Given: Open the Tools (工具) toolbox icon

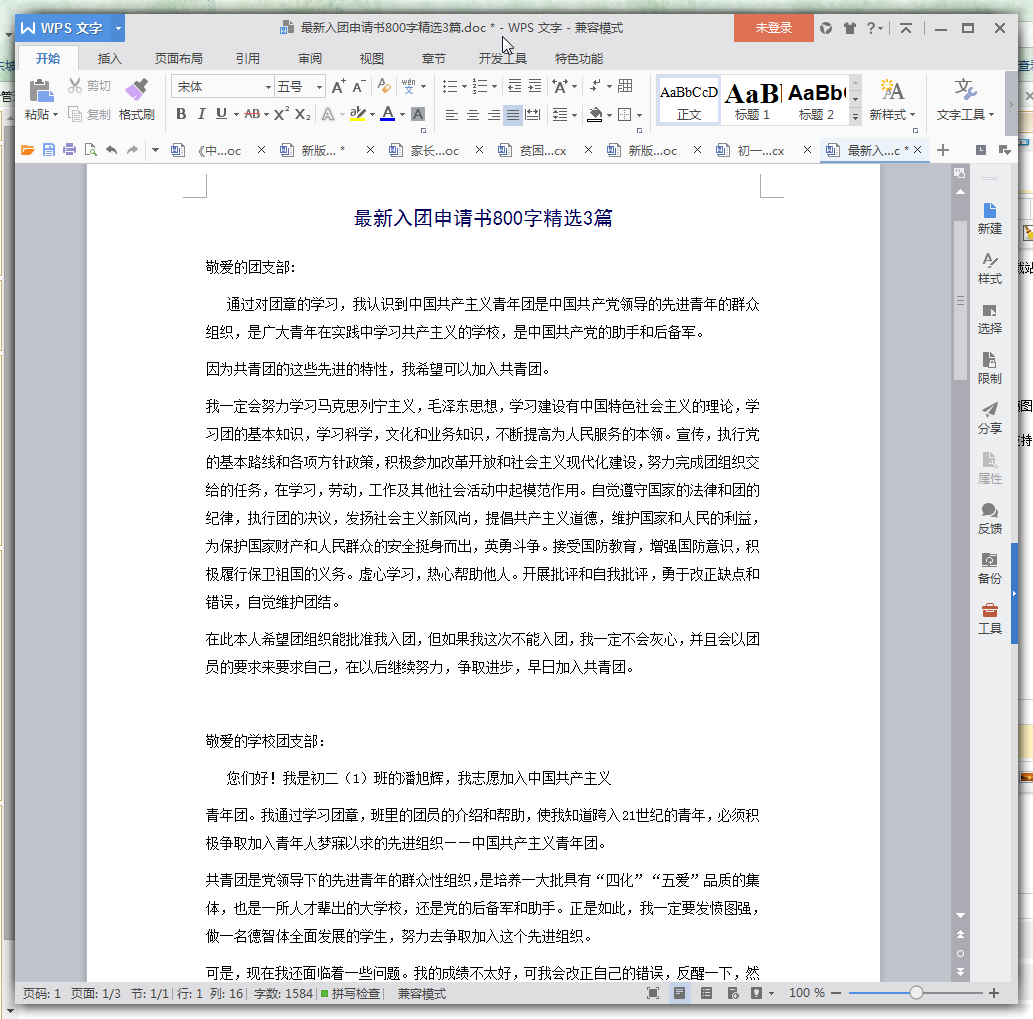Looking at the screenshot, I should tap(990, 619).
